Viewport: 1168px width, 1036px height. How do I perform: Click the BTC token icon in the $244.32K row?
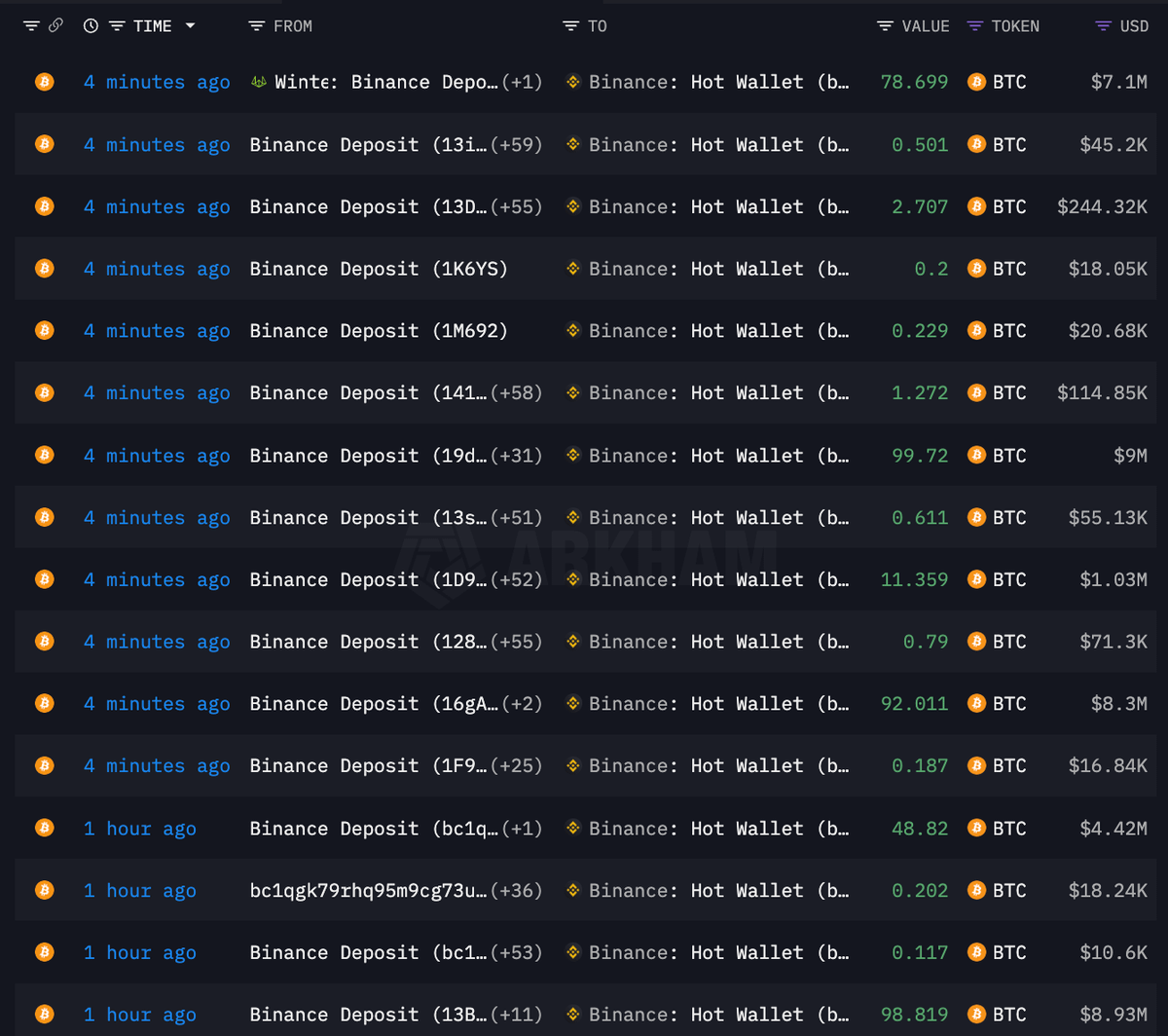(976, 206)
